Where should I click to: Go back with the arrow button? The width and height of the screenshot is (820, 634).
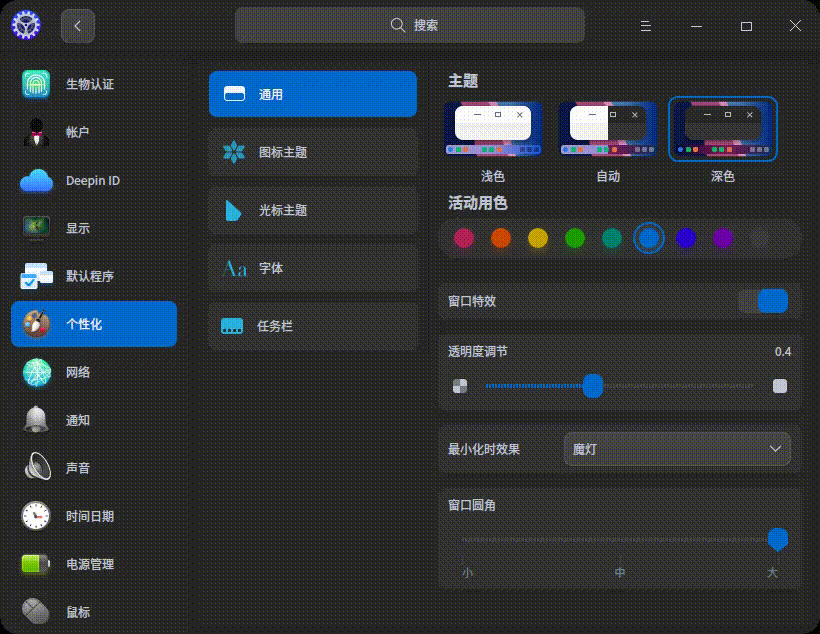[x=78, y=26]
